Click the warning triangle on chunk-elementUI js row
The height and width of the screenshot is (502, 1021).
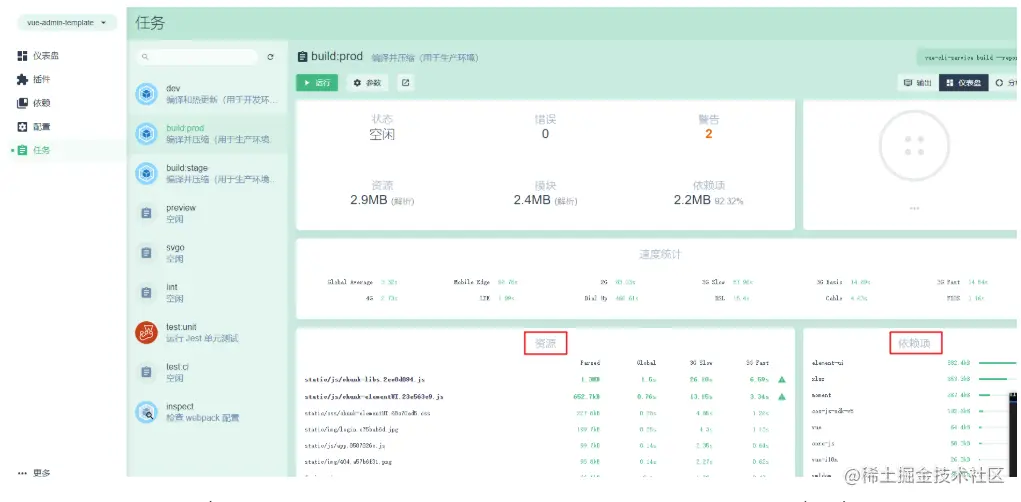[x=782, y=396]
